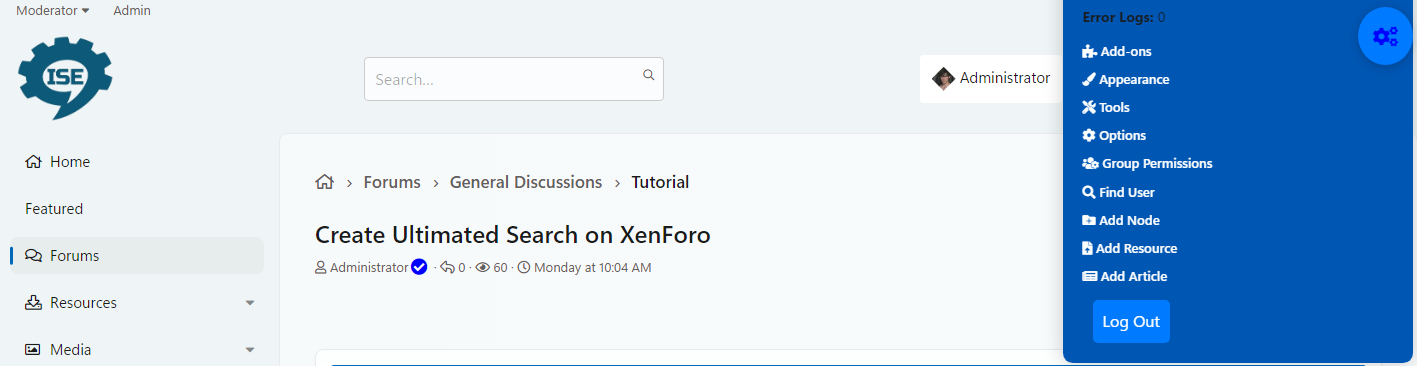The image size is (1417, 366).
Task: Open Tools in admin panel
Action: [1106, 107]
